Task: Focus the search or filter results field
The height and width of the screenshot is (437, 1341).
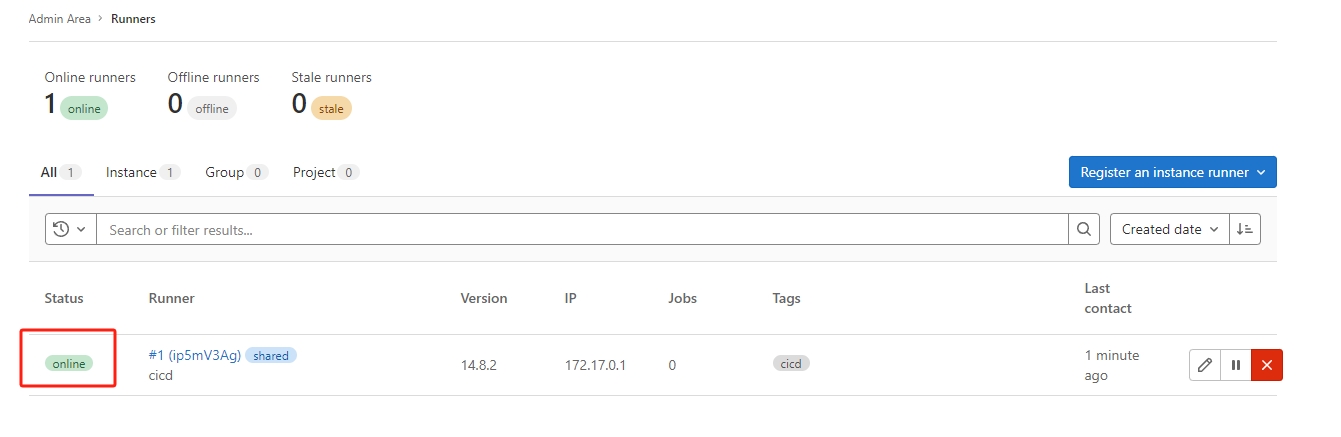Action: point(580,230)
